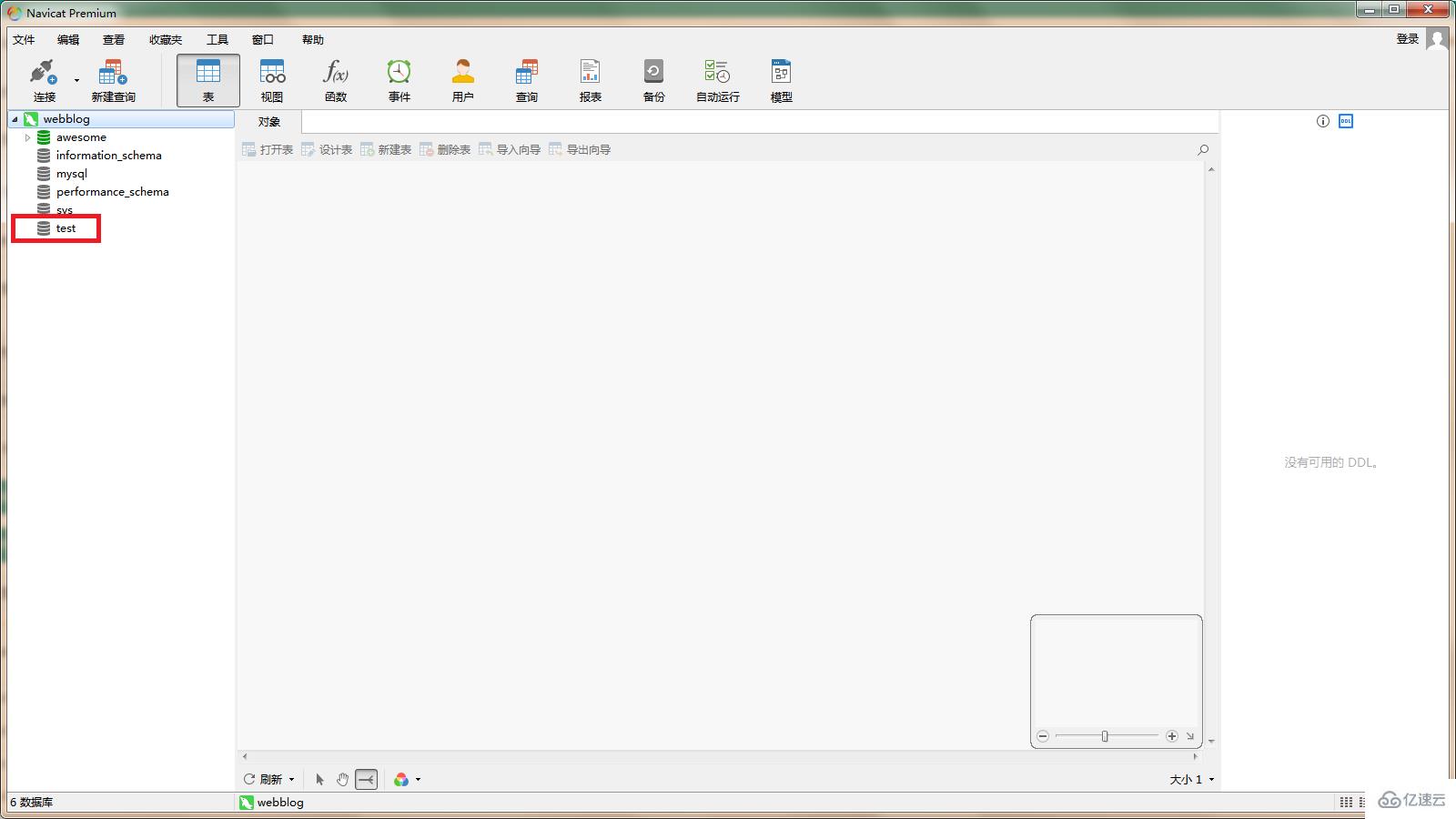Viewport: 1456px width, 819px height.
Task: Select the performance_schema database
Action: click(x=112, y=192)
